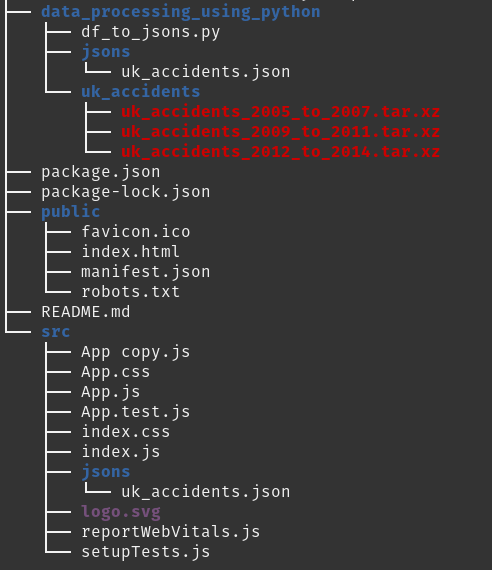Viewport: 492px width, 570px height.
Task: Select the data_processing_using_python directory name
Action: click(181, 12)
